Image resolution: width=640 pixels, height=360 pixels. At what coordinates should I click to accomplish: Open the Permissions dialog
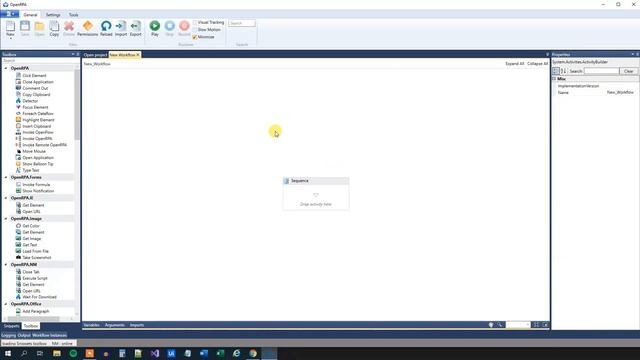coord(88,28)
